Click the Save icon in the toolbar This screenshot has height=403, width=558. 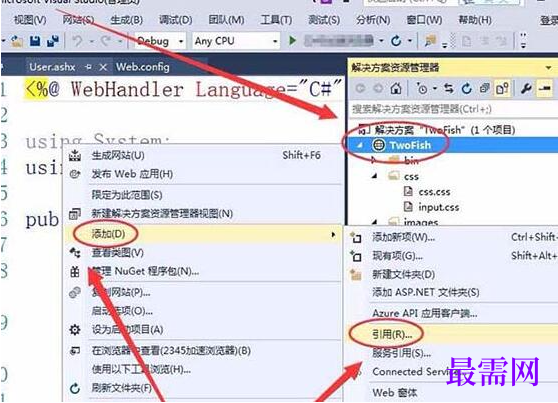coord(35,41)
